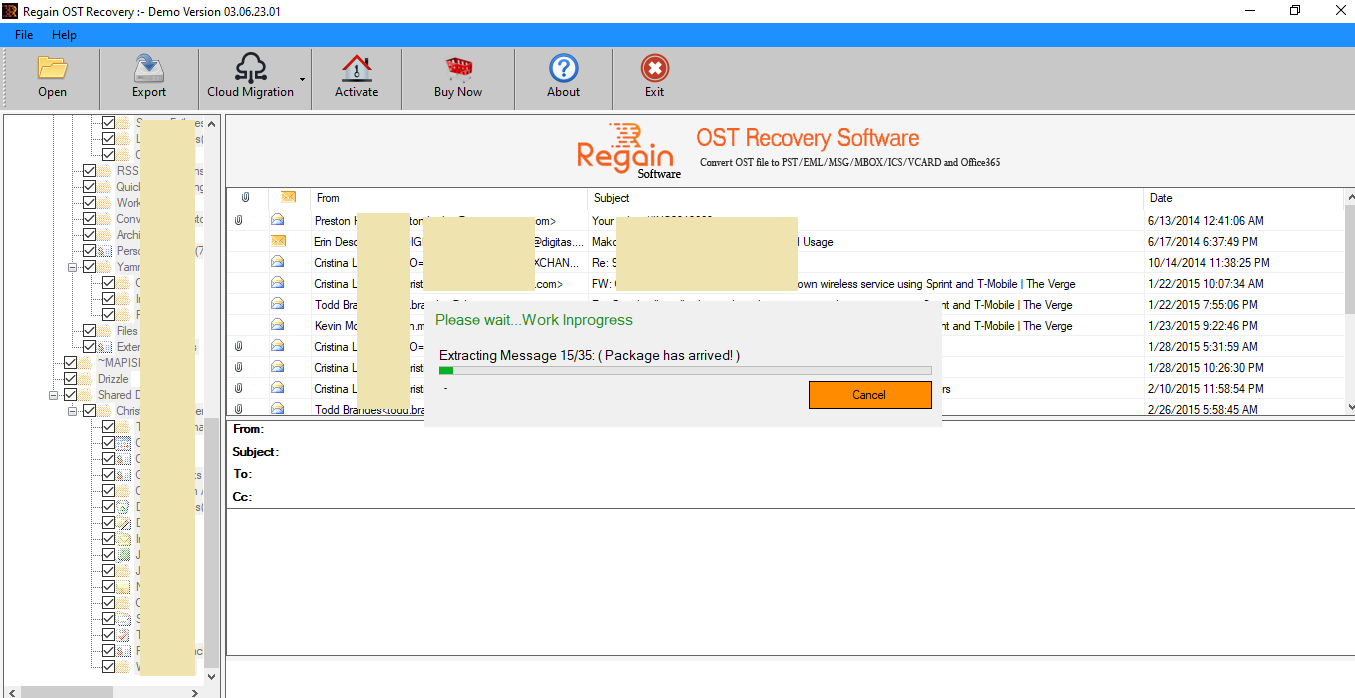The width and height of the screenshot is (1355, 698).
Task: Toggle the Files folder checkbox
Action: (90, 330)
